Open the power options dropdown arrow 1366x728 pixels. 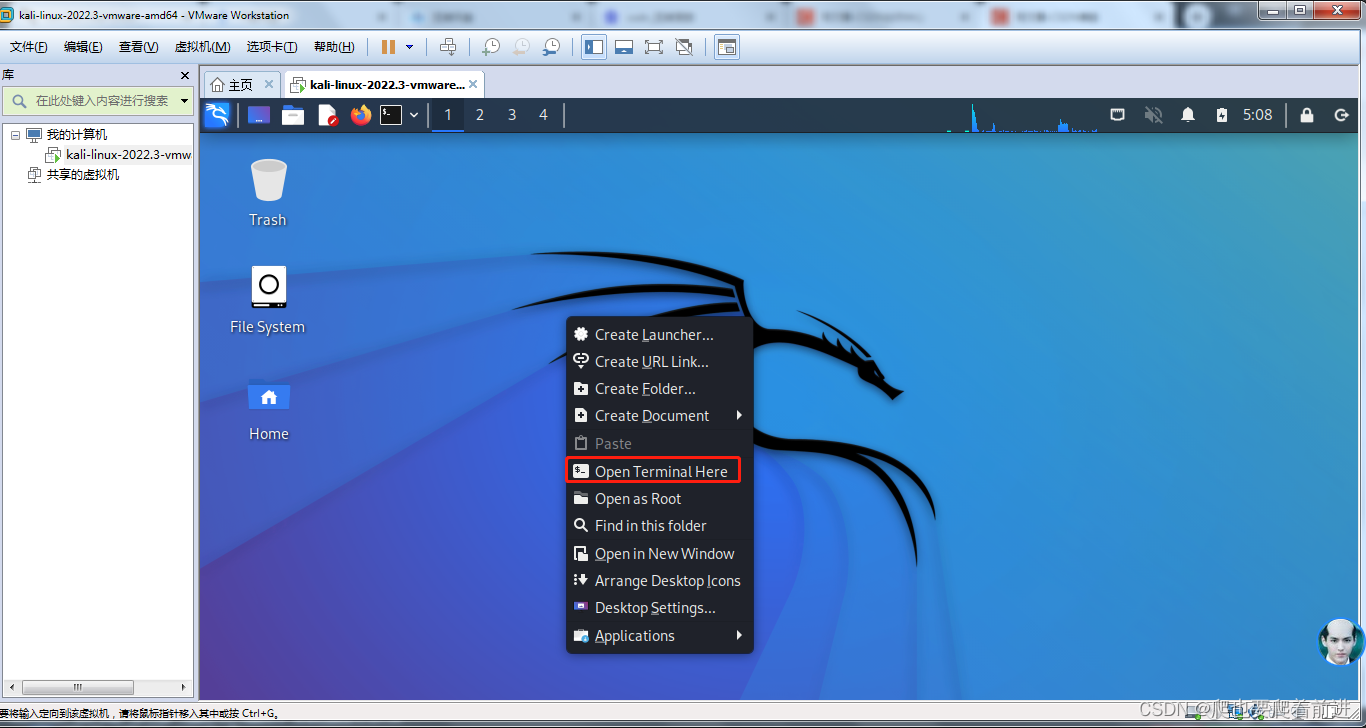(409, 47)
